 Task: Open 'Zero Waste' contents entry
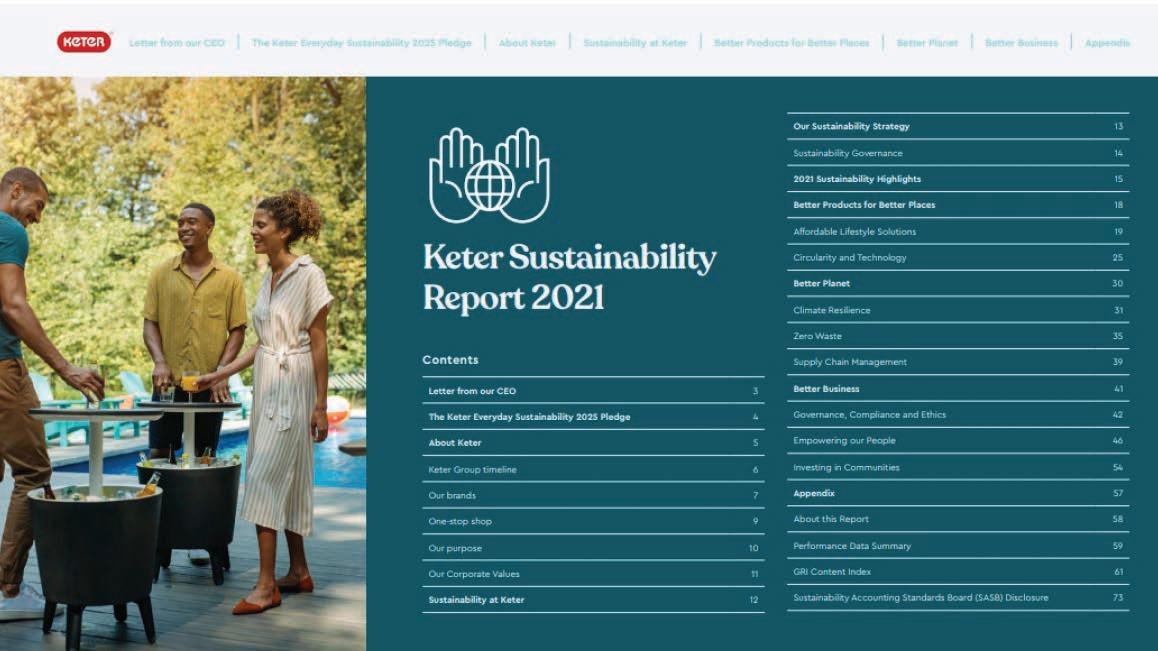point(958,335)
